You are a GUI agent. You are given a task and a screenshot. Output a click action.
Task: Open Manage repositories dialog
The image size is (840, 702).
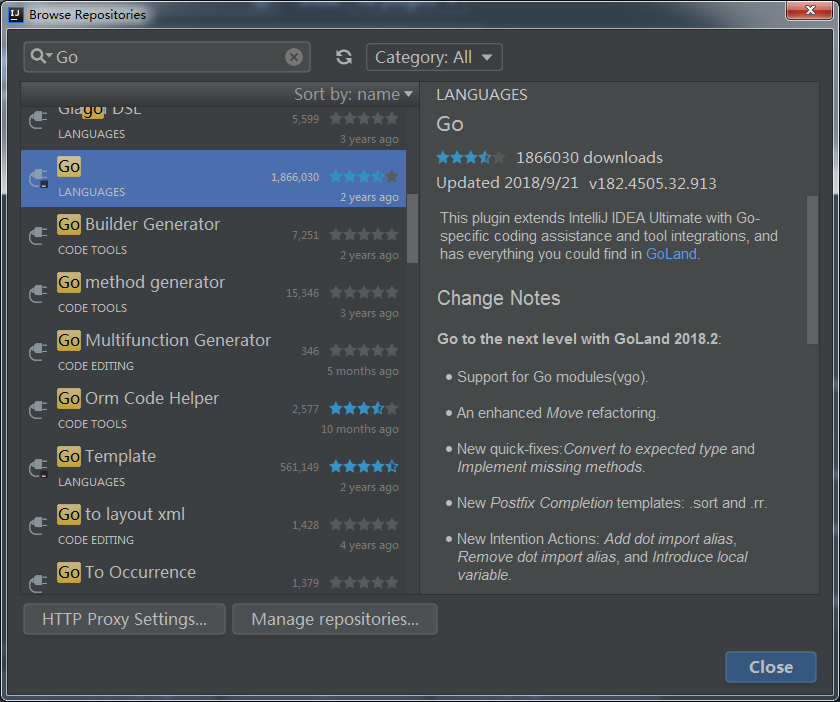point(335,619)
